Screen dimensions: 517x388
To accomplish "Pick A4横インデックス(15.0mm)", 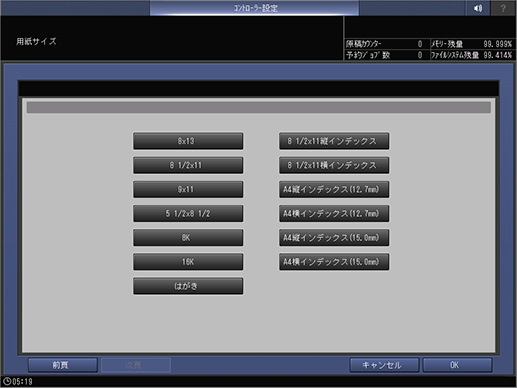I will 334,262.
